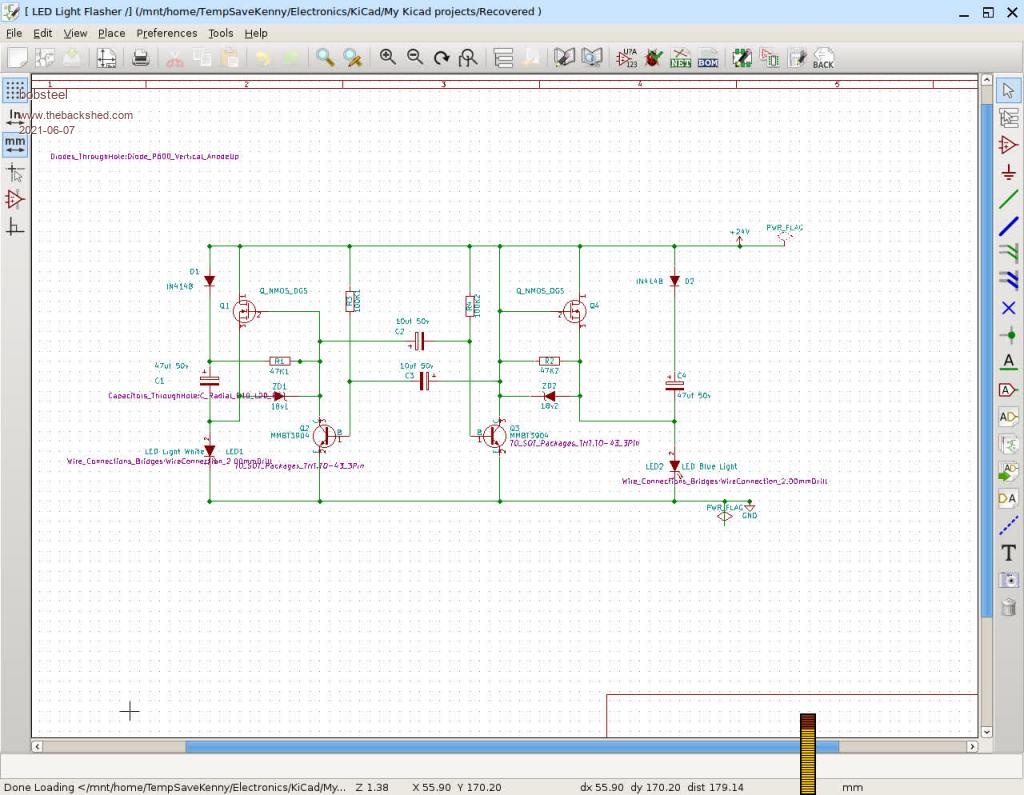Click the Annotate schematic components icon
The width and height of the screenshot is (1024, 795).
628,58
